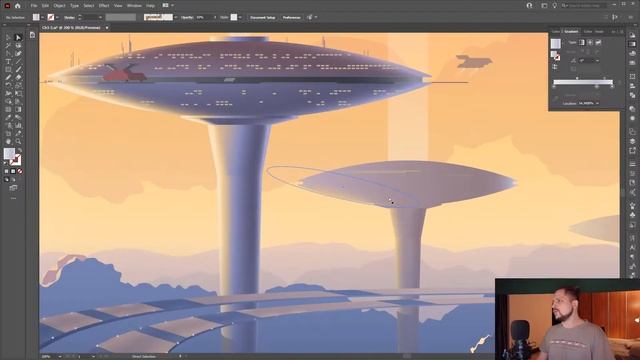The height and width of the screenshot is (360, 640).
Task: Select the Hand tool
Action: 8,142
